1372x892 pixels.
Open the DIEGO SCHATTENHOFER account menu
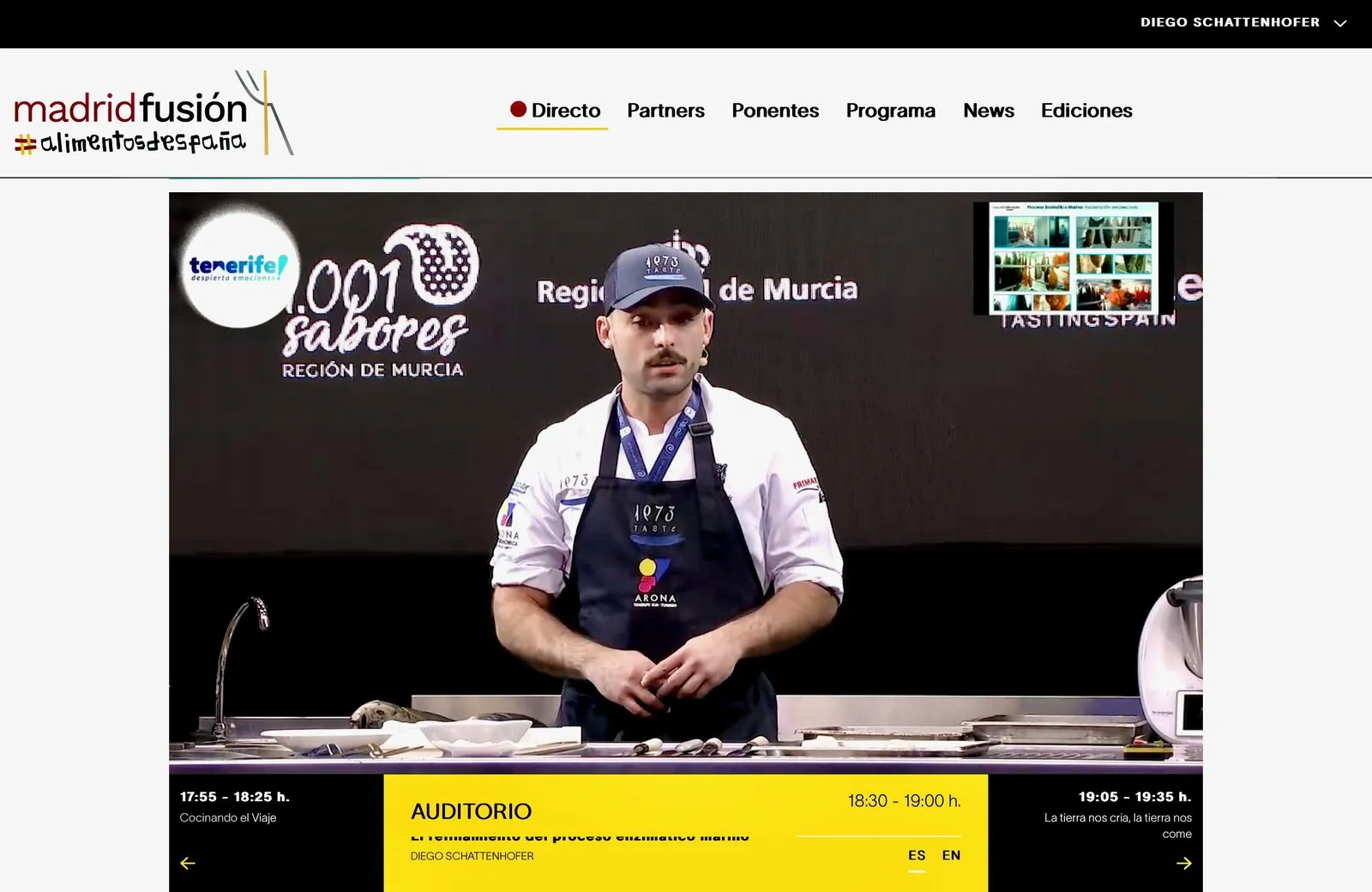coord(1230,22)
